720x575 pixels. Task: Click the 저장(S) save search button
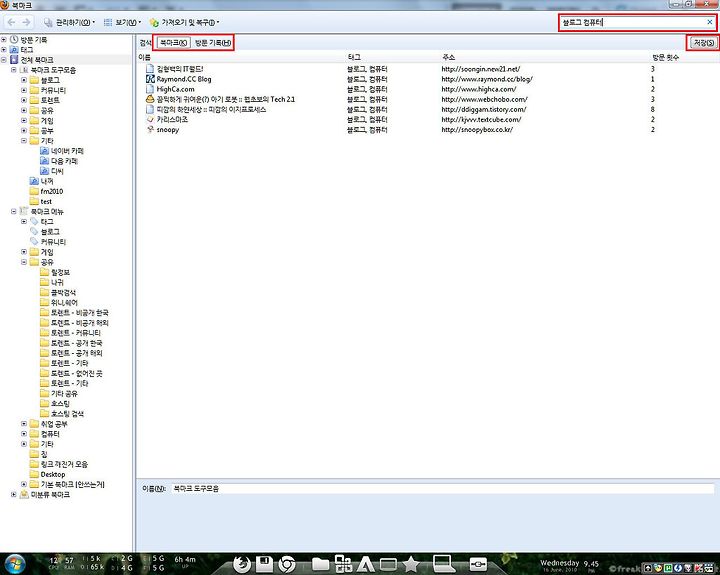[x=703, y=43]
